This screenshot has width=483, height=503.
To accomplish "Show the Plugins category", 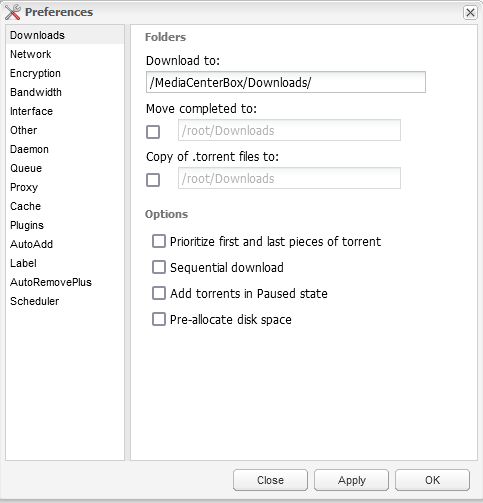I will tap(27, 225).
